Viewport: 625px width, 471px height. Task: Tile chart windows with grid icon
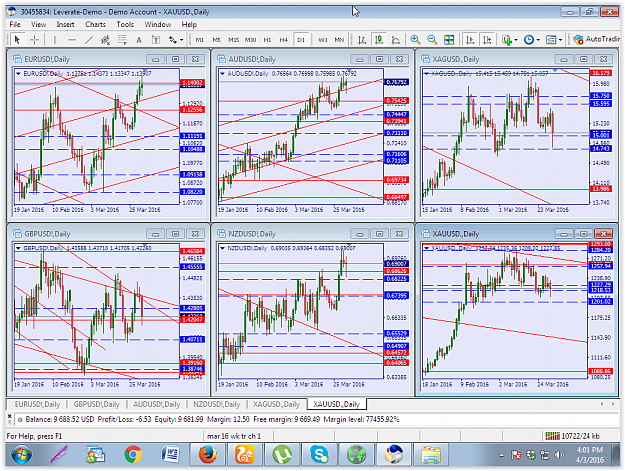(449, 39)
